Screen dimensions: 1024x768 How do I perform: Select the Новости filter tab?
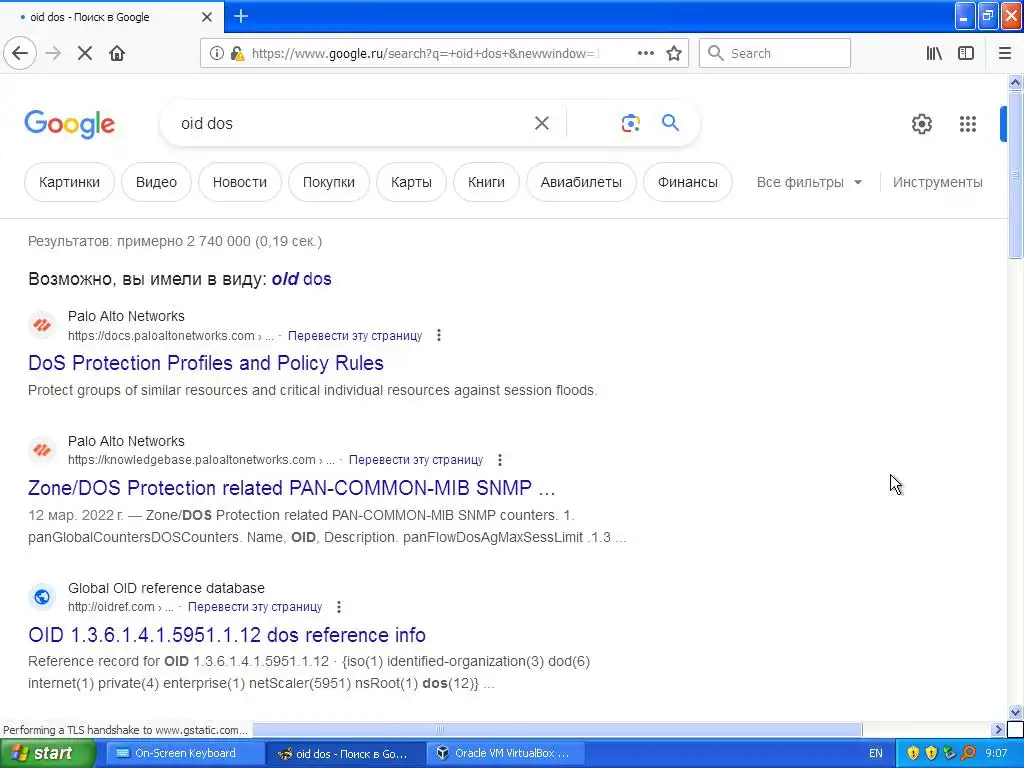click(x=240, y=182)
